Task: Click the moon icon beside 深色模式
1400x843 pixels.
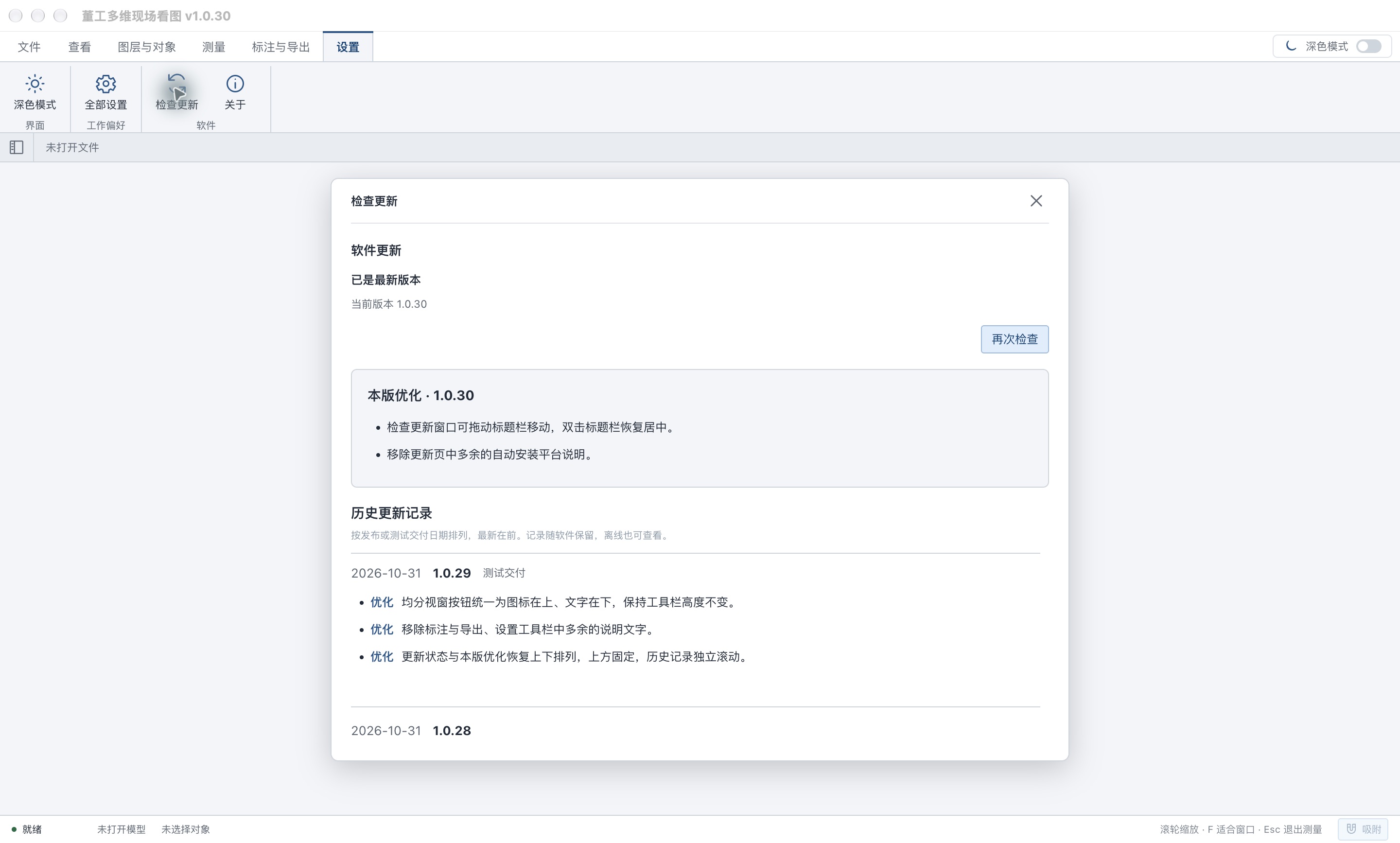Action: [x=1291, y=46]
